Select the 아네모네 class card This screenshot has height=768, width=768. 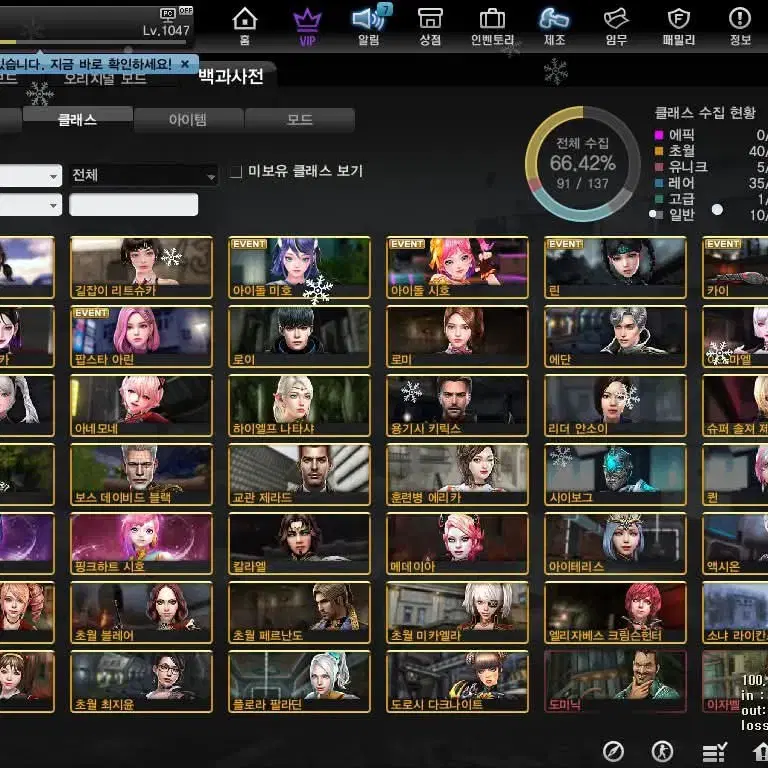[x=142, y=406]
